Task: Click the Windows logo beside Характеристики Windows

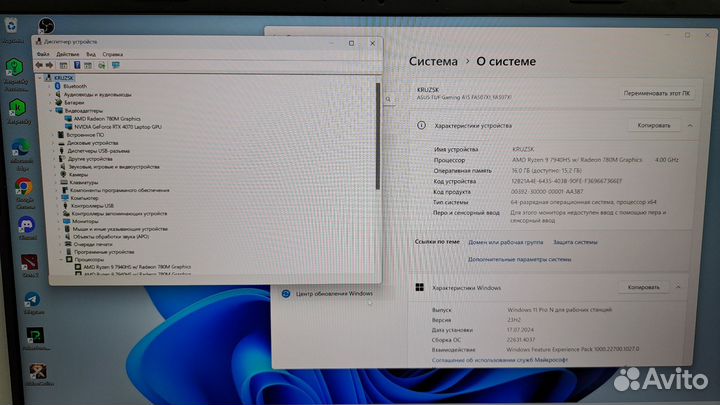Action: pos(419,287)
